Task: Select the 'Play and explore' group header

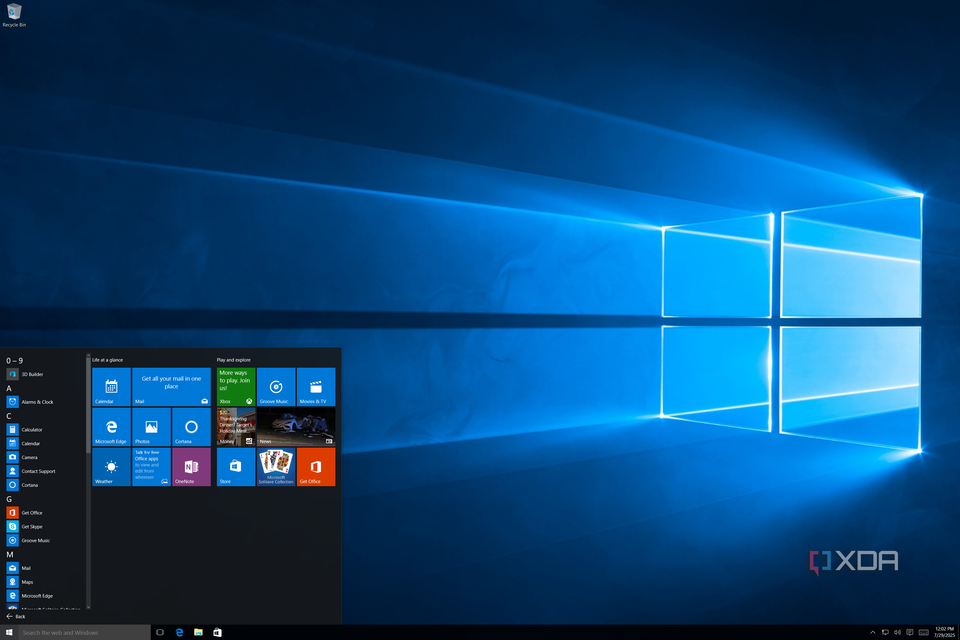Action: (235, 360)
